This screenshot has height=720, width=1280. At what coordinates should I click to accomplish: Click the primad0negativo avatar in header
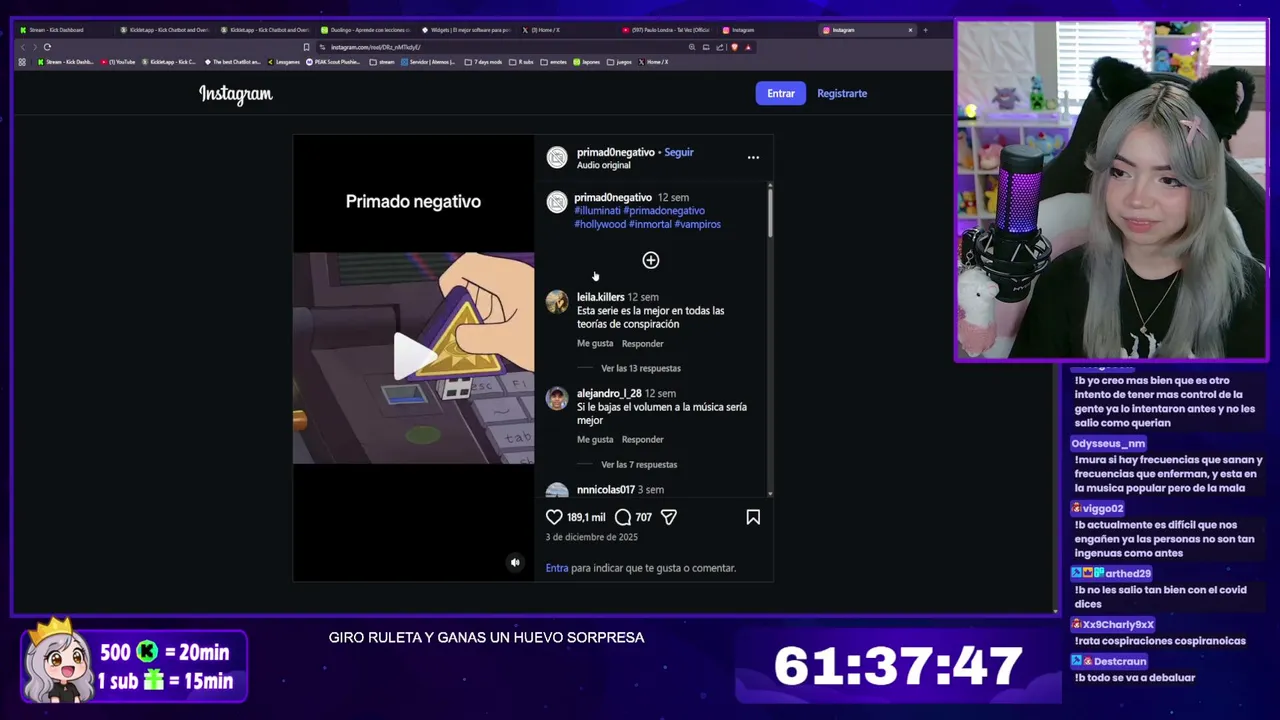pos(557,157)
